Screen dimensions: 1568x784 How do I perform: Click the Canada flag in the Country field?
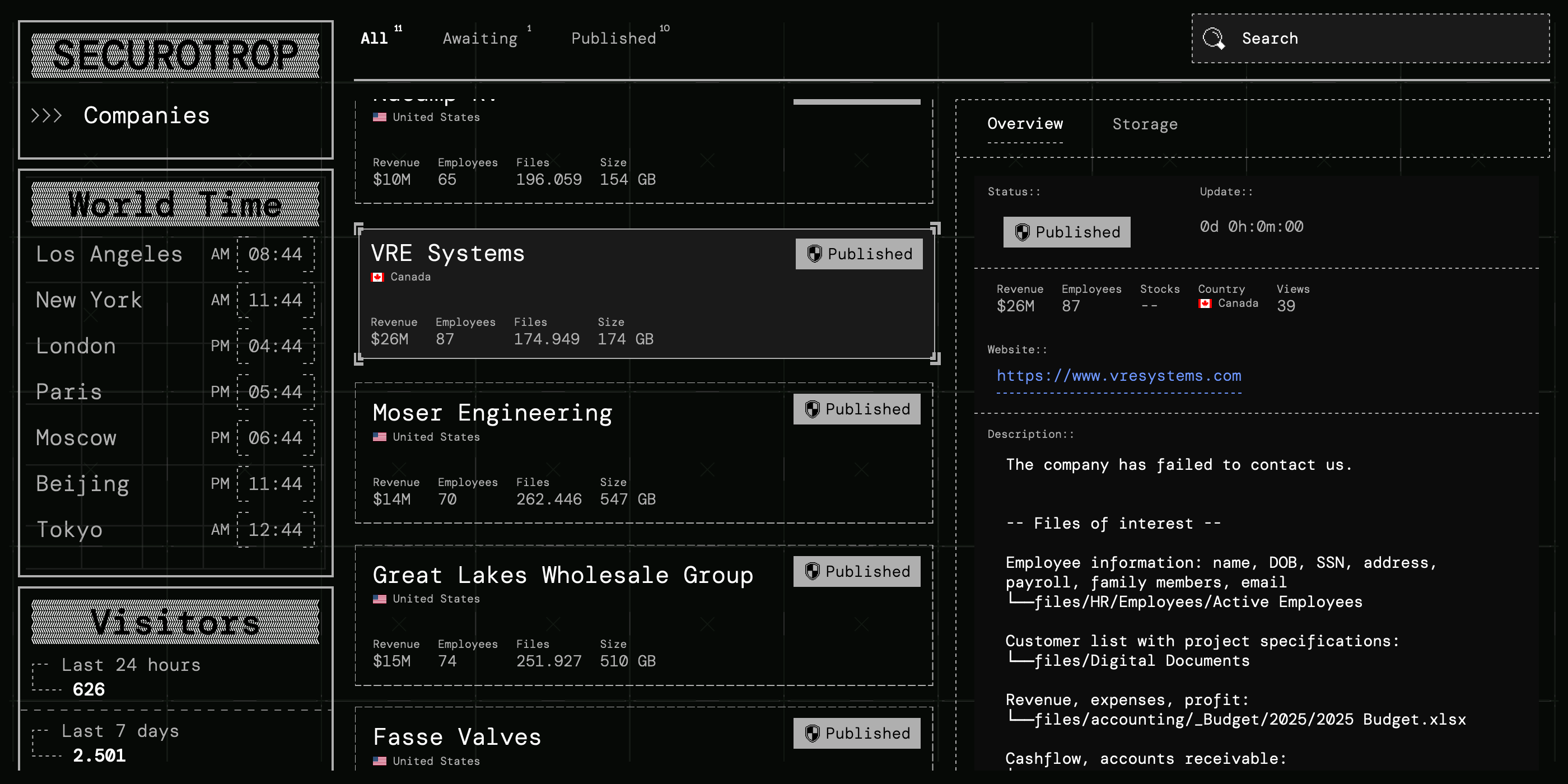coord(1205,303)
